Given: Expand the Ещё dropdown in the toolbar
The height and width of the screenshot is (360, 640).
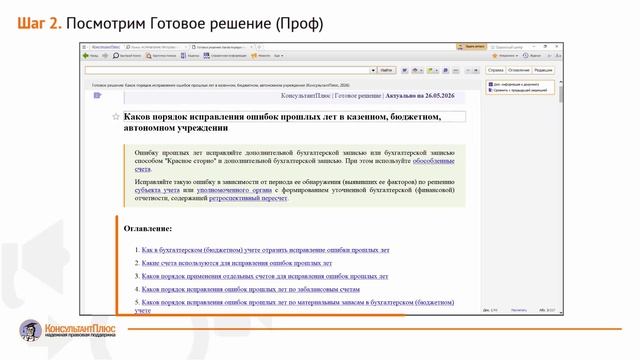Looking at the screenshot, I should coord(278,56).
